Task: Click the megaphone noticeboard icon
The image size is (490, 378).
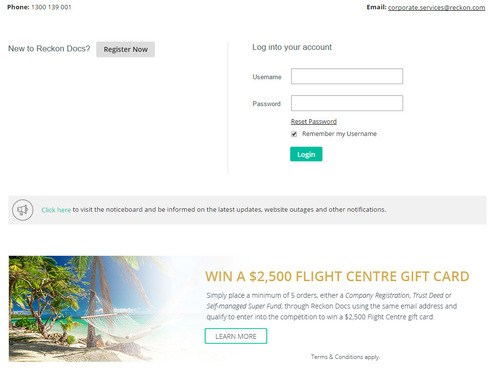Action: point(23,210)
